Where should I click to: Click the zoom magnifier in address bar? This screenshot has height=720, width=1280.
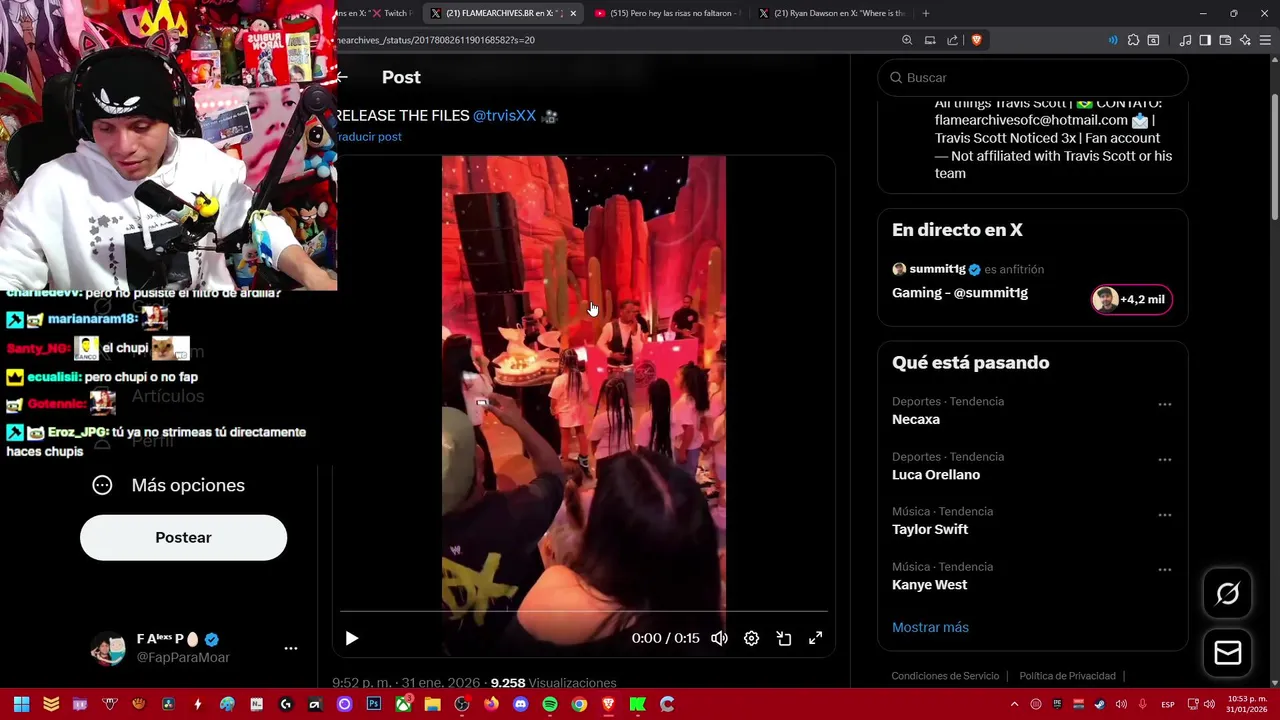click(x=907, y=40)
